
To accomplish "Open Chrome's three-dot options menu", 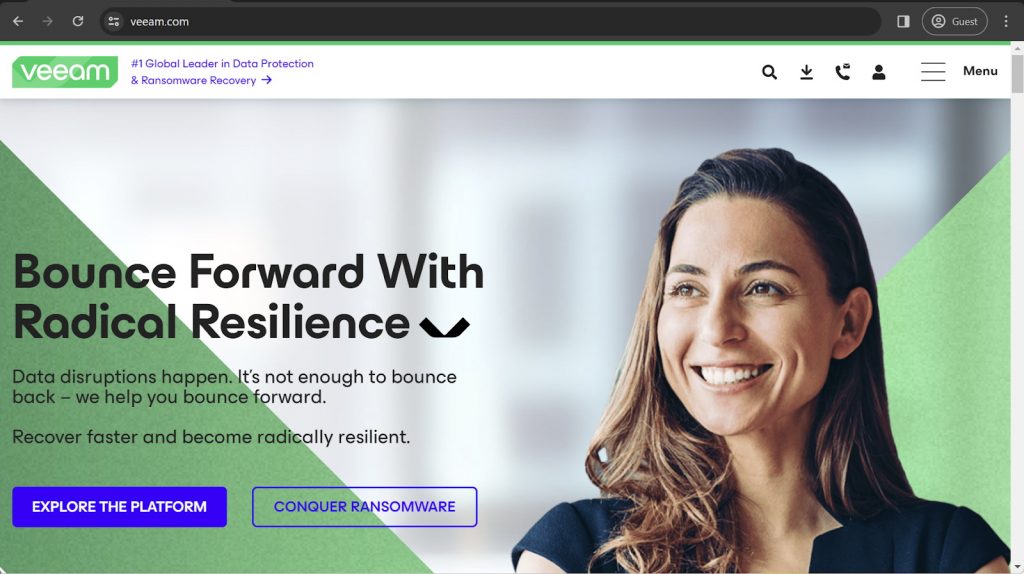I will tap(1006, 22).
